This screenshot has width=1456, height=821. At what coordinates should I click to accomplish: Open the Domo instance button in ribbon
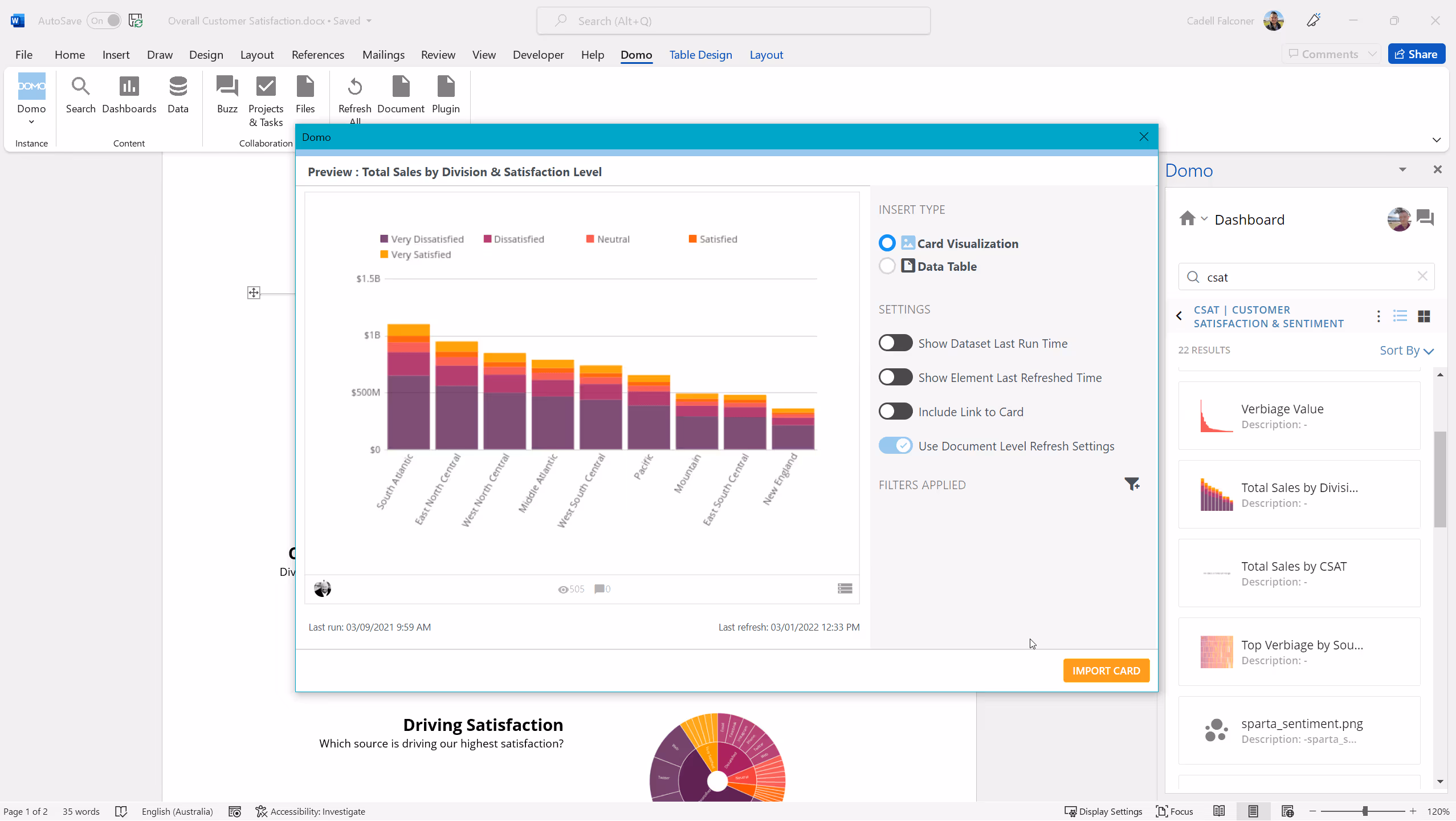click(x=31, y=98)
